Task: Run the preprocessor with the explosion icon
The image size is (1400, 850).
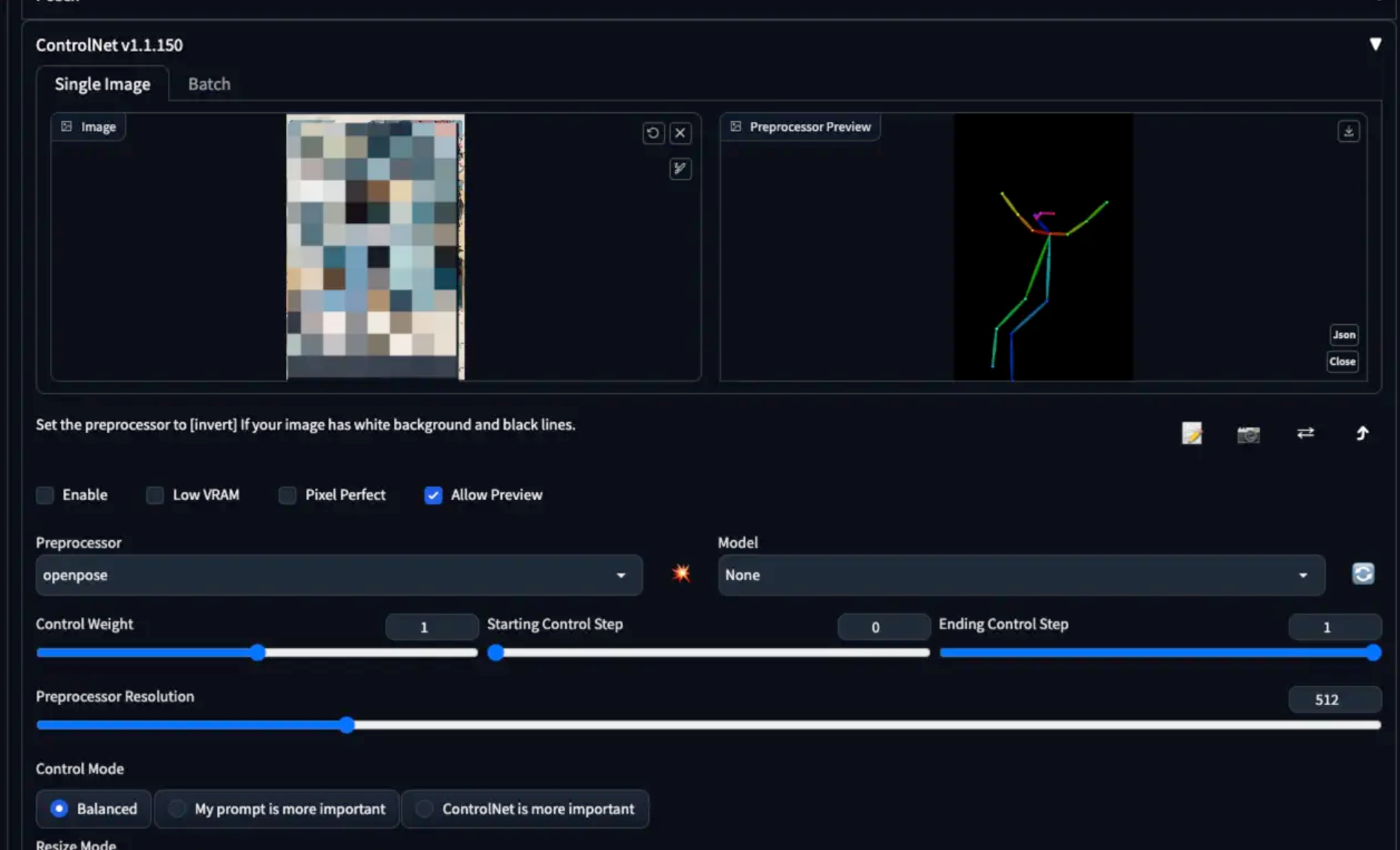Action: coord(681,574)
